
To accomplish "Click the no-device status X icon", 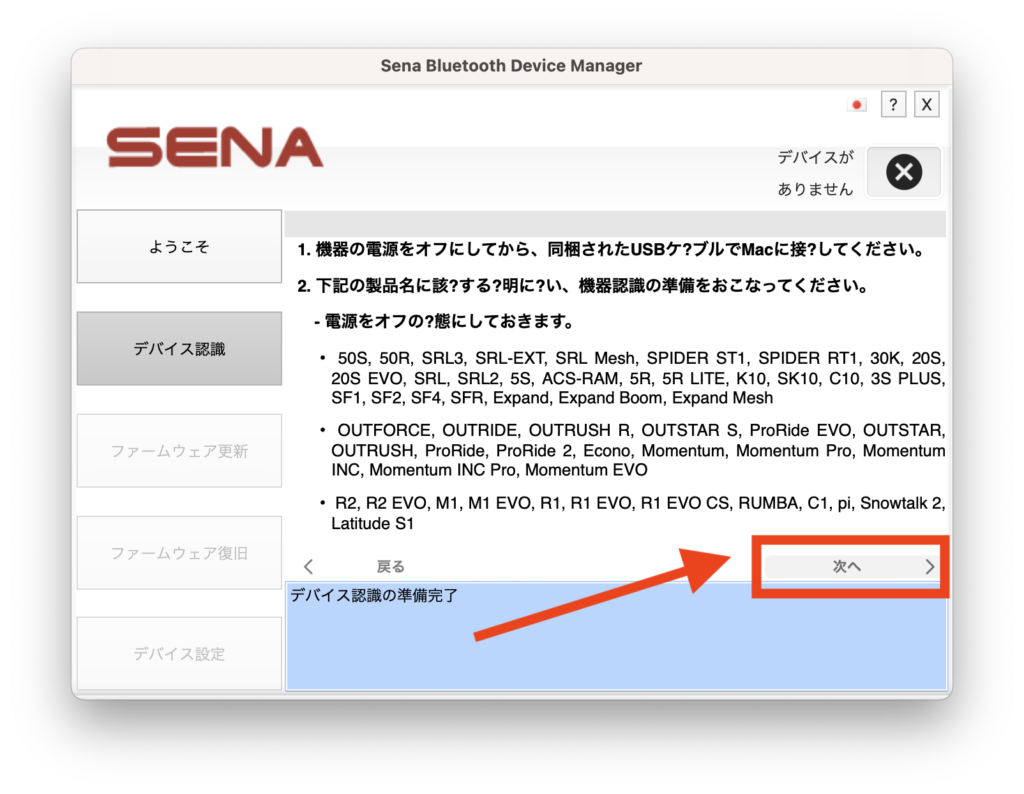I will 904,172.
